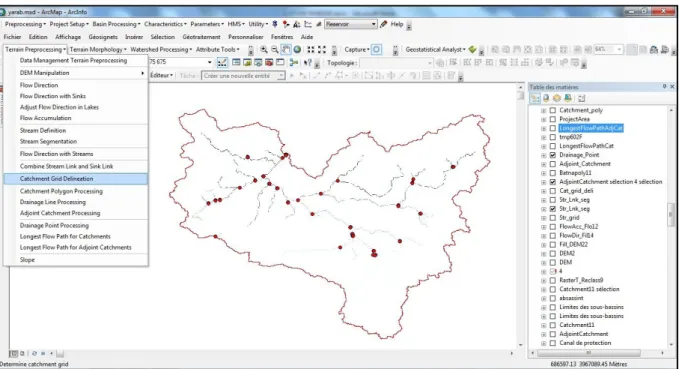Image resolution: width=679 pixels, height=369 pixels.
Task: Open the Créer une nouvelle entité dropdown
Action: click(x=281, y=76)
